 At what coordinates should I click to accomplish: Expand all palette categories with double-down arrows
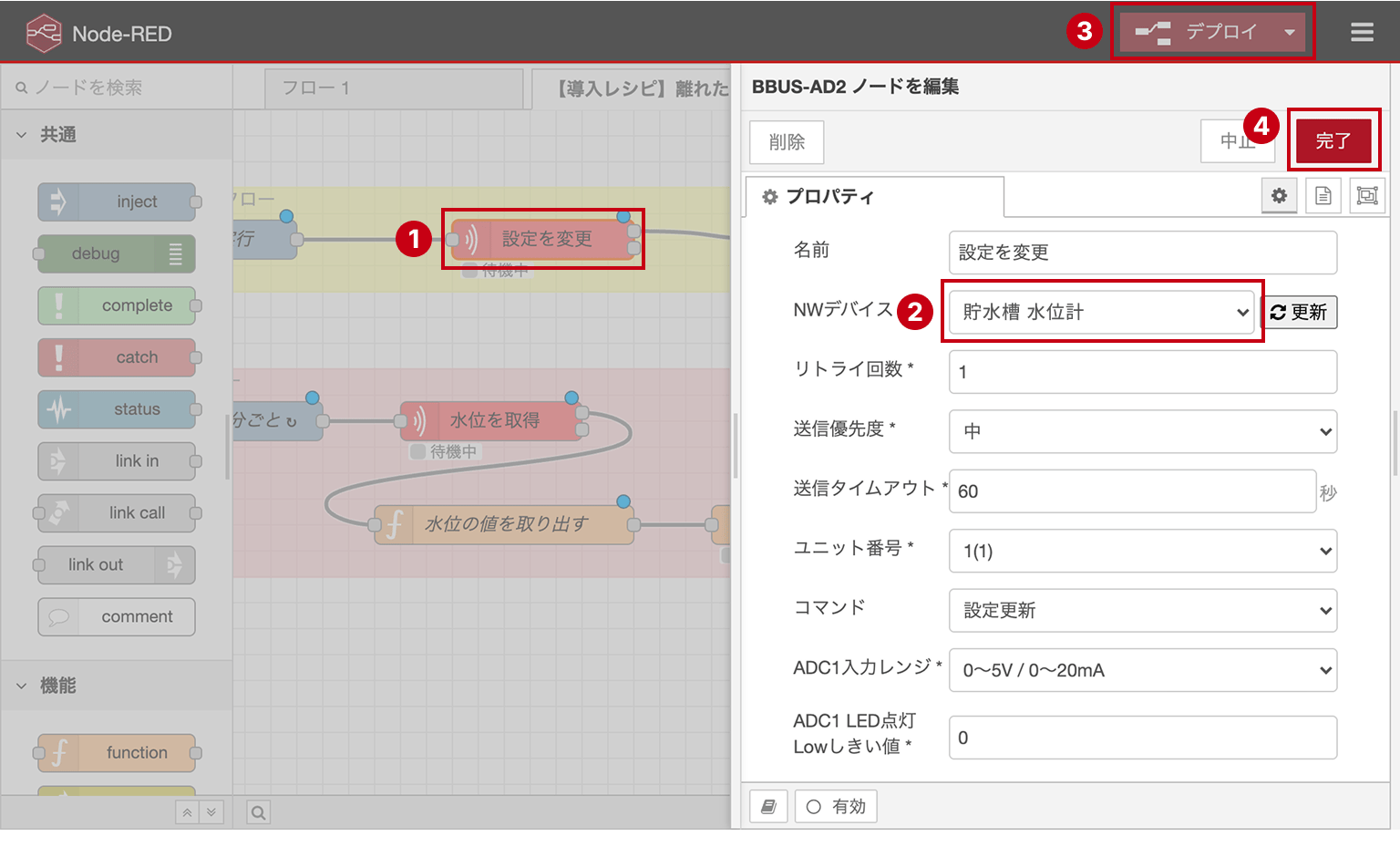coord(211,812)
